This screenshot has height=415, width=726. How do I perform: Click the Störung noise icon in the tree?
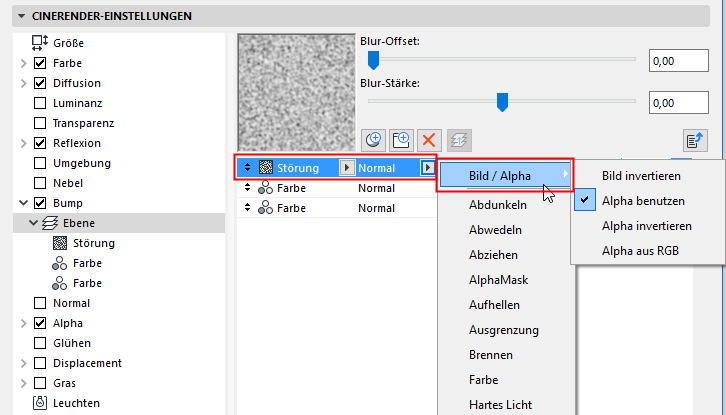tap(60, 243)
